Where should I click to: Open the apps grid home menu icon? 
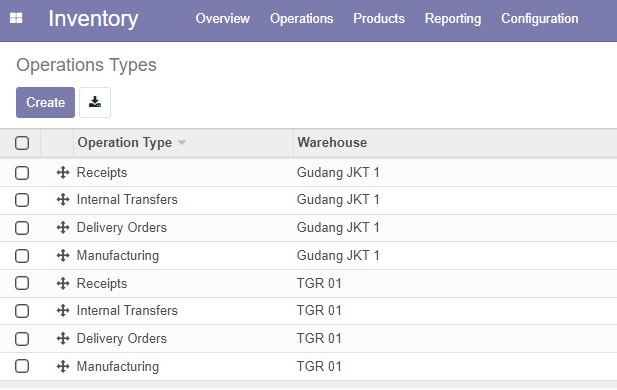[16, 18]
